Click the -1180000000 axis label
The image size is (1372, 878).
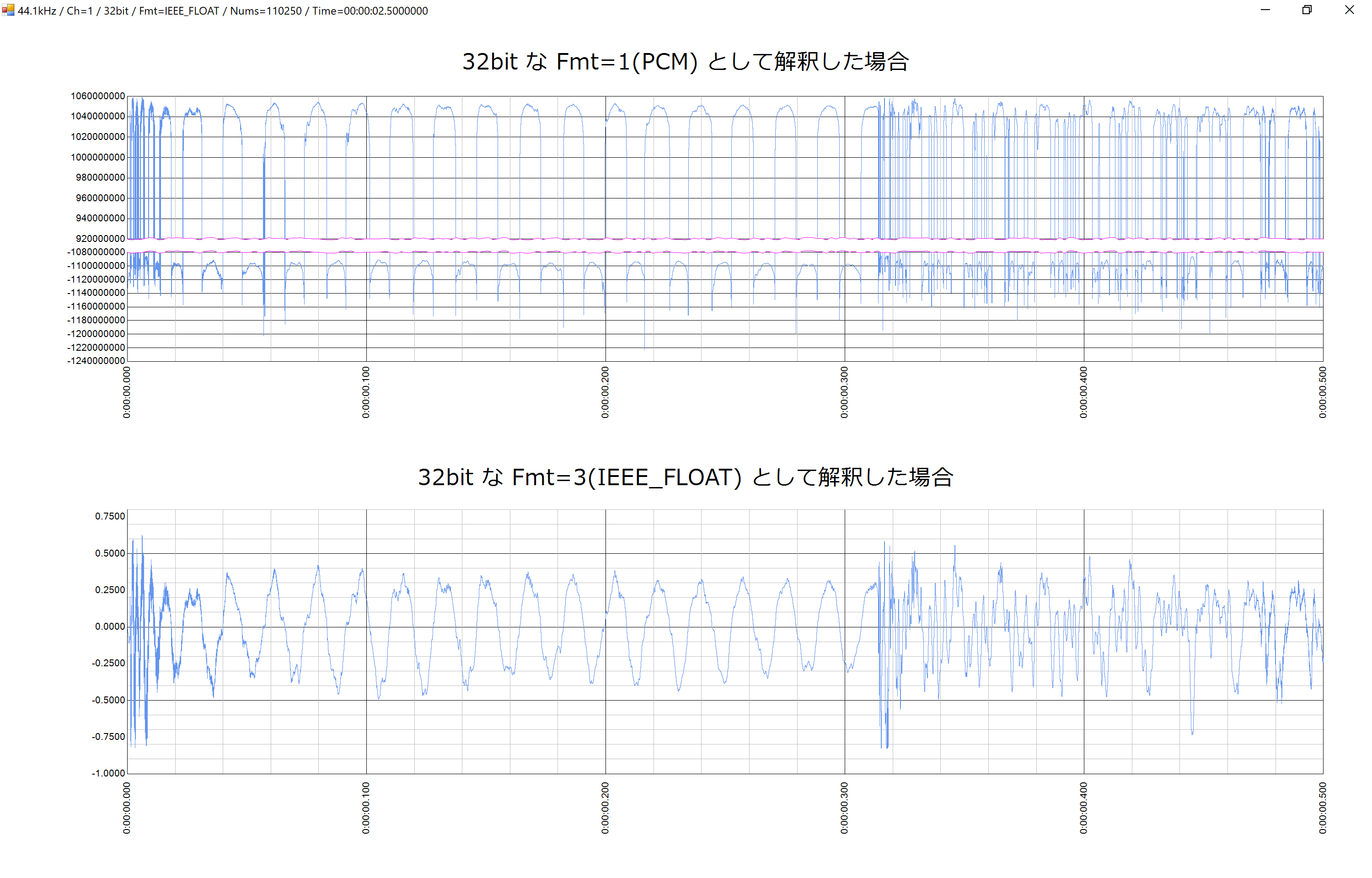pos(96,320)
